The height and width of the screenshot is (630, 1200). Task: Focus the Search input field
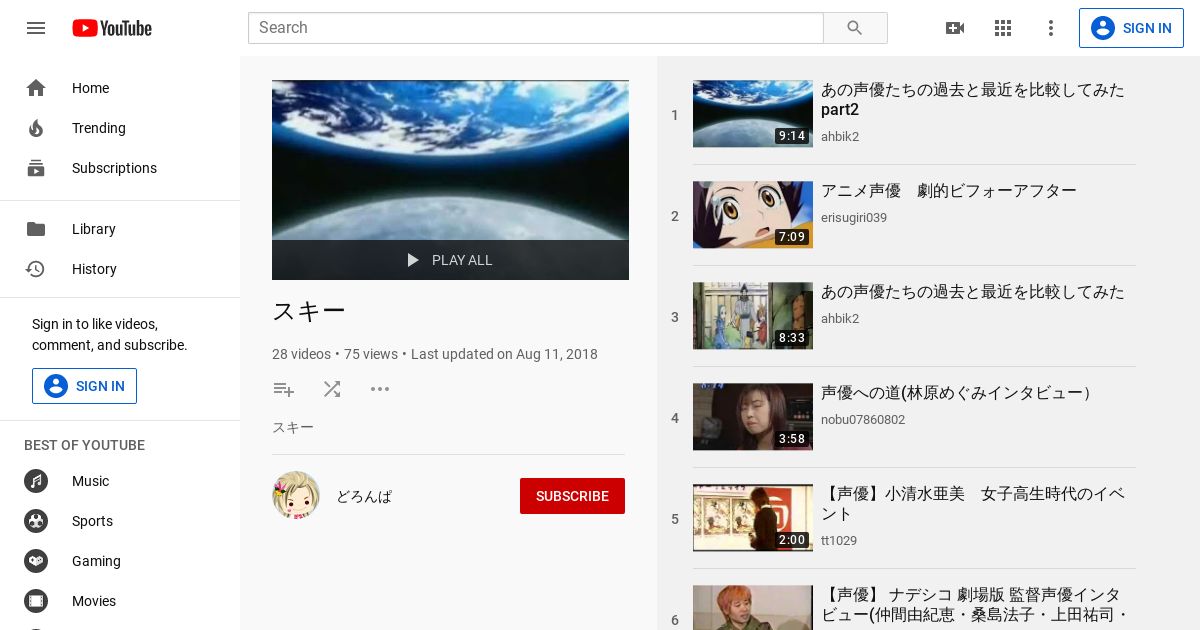tap(535, 28)
